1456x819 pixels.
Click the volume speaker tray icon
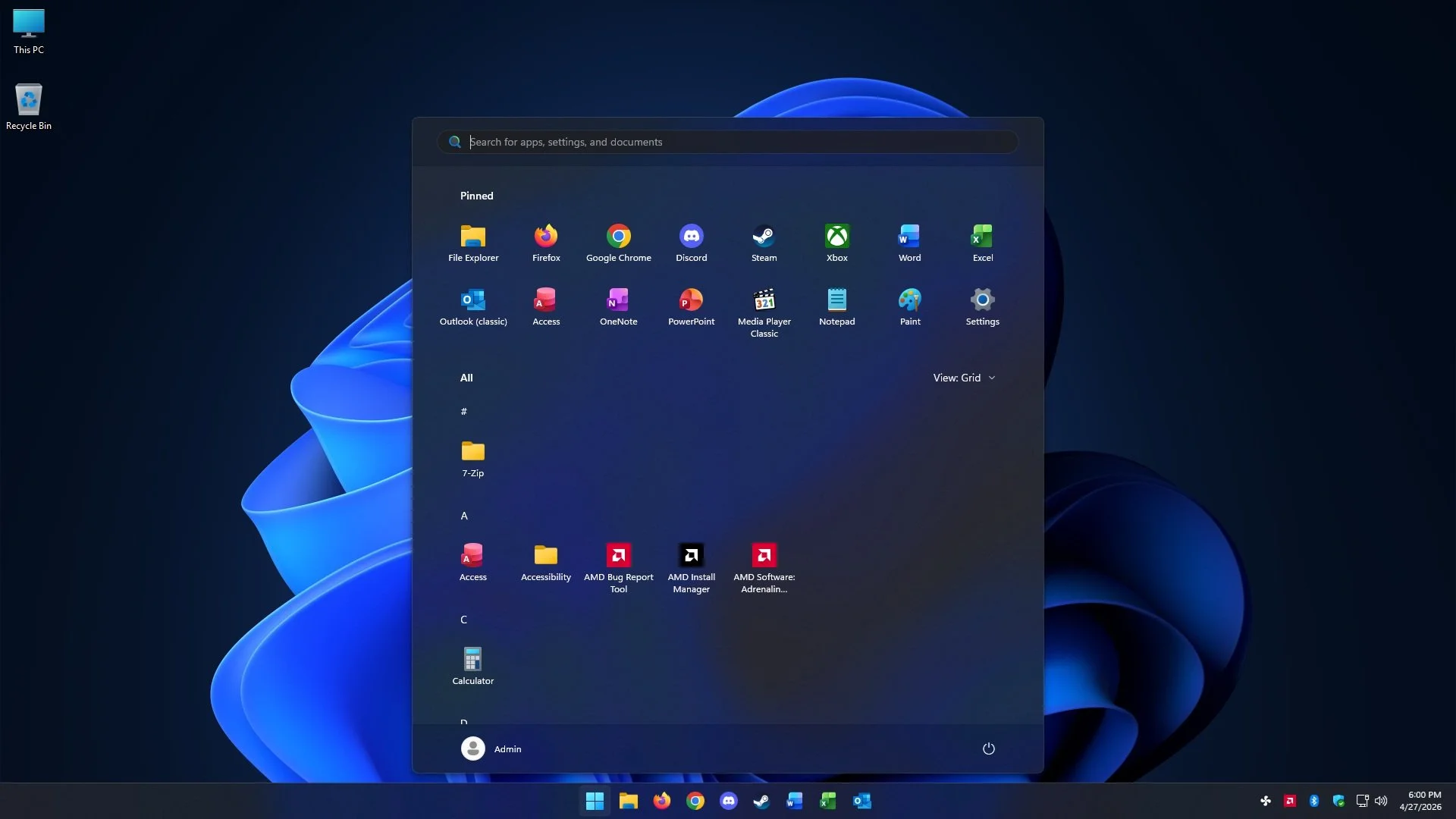[1381, 801]
